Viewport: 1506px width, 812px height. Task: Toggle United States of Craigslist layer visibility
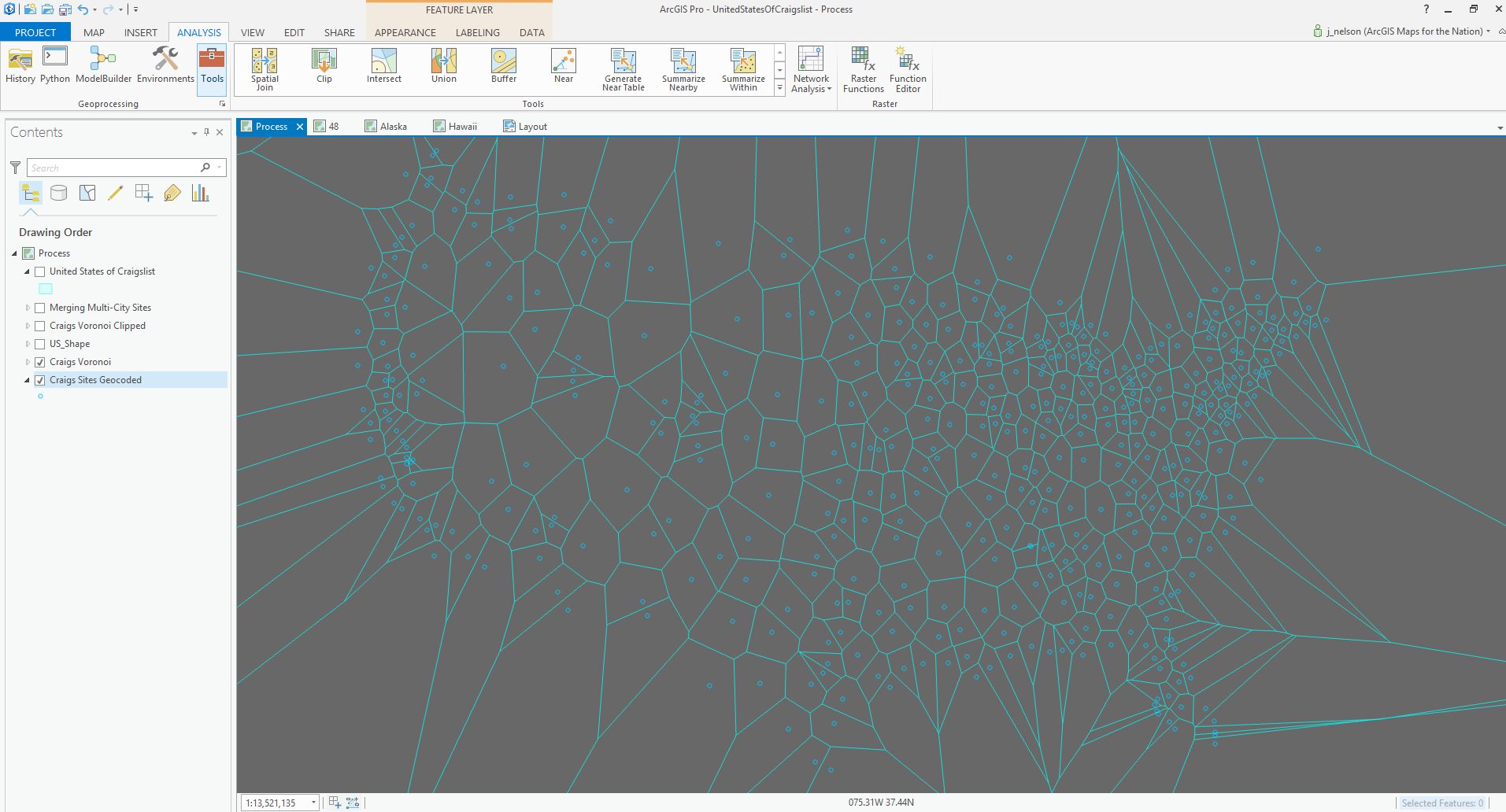(40, 271)
